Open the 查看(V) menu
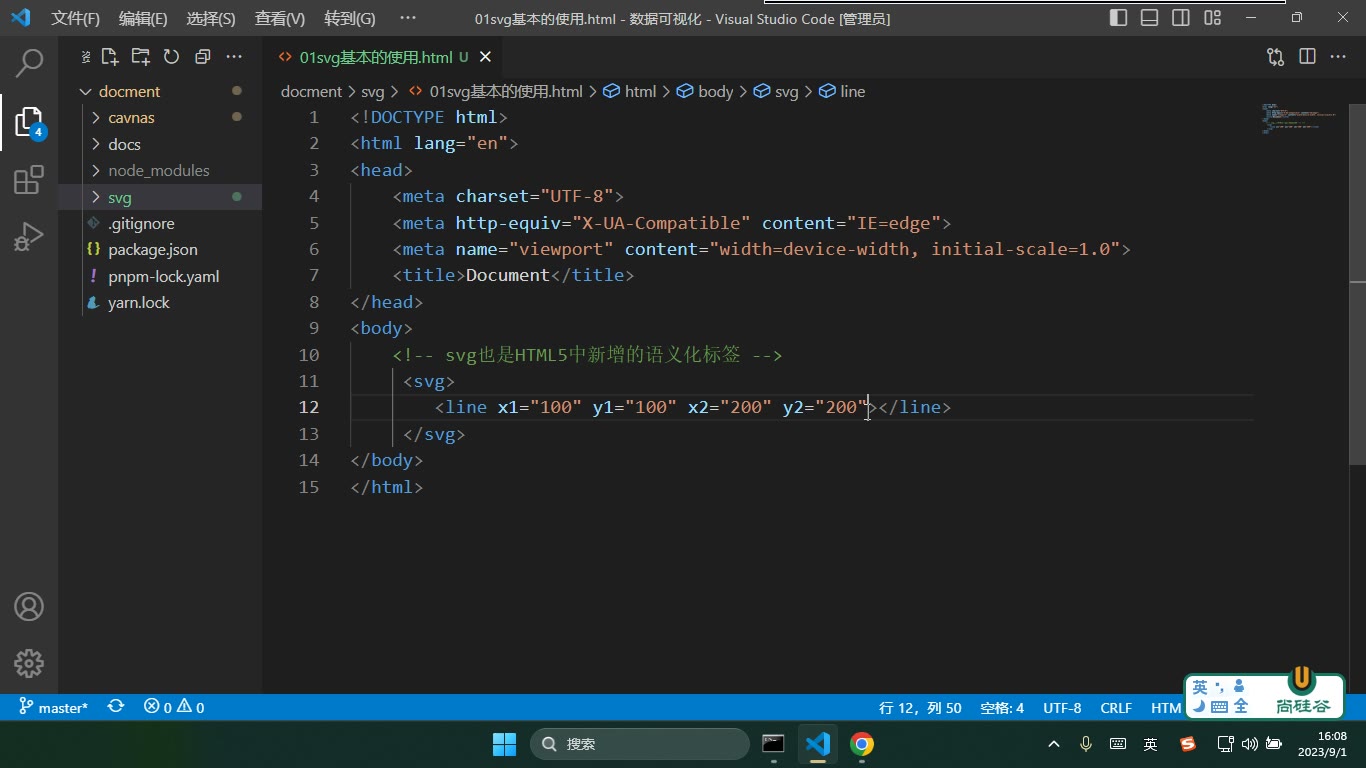Viewport: 1366px width, 768px height. [x=280, y=18]
